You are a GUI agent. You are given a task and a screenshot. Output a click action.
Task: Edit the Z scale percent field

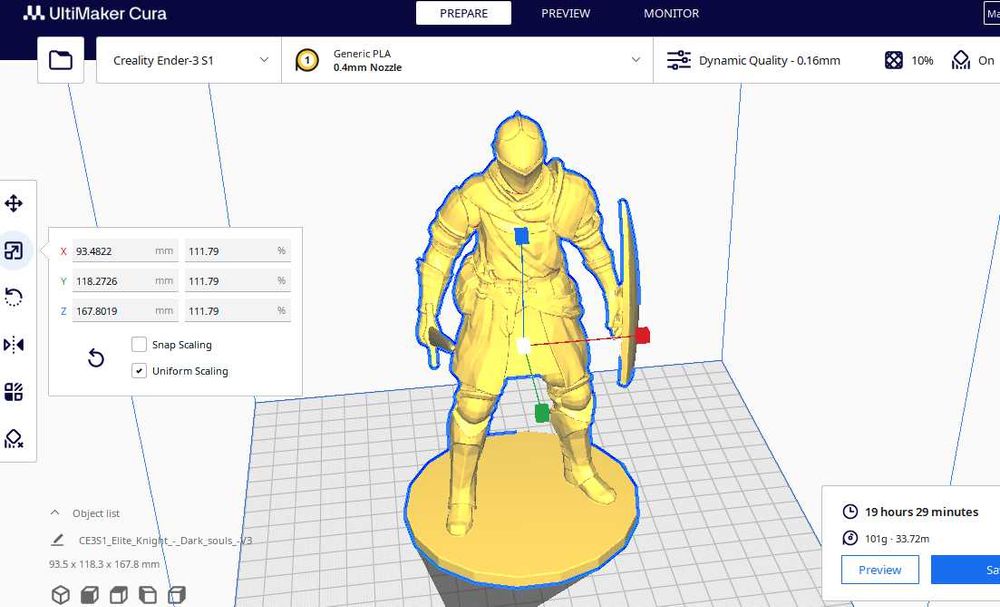coord(238,311)
